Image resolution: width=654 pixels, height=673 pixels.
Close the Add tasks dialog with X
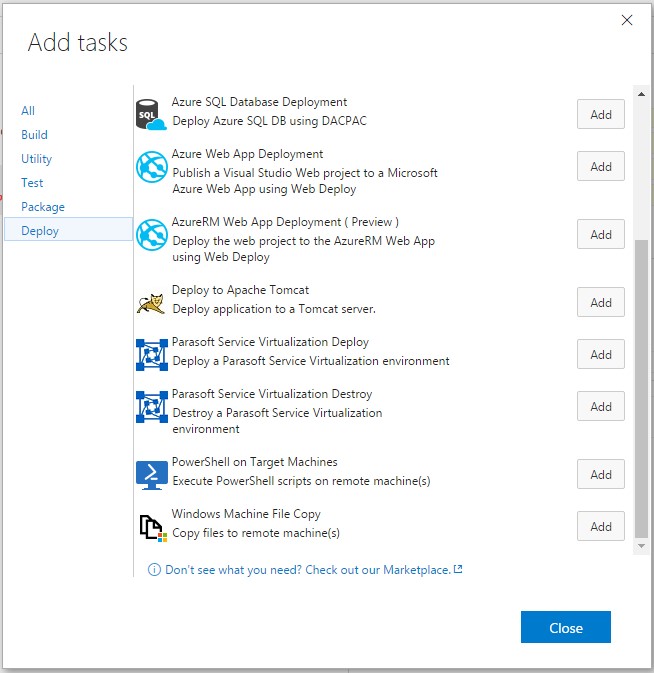click(x=627, y=20)
